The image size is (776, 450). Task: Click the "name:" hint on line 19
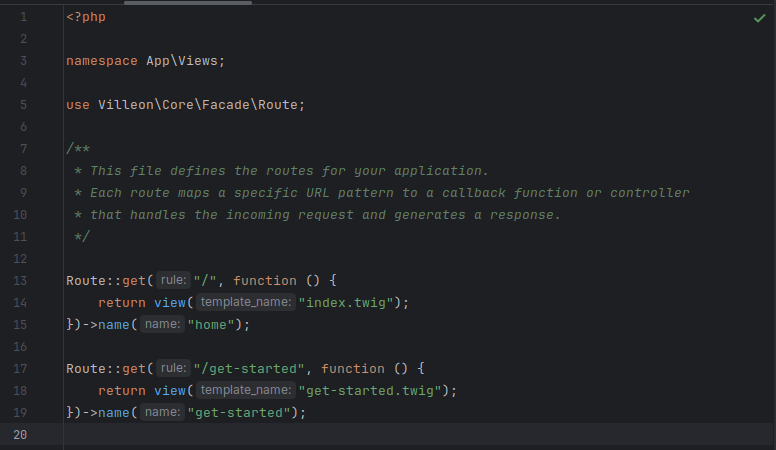point(161,413)
